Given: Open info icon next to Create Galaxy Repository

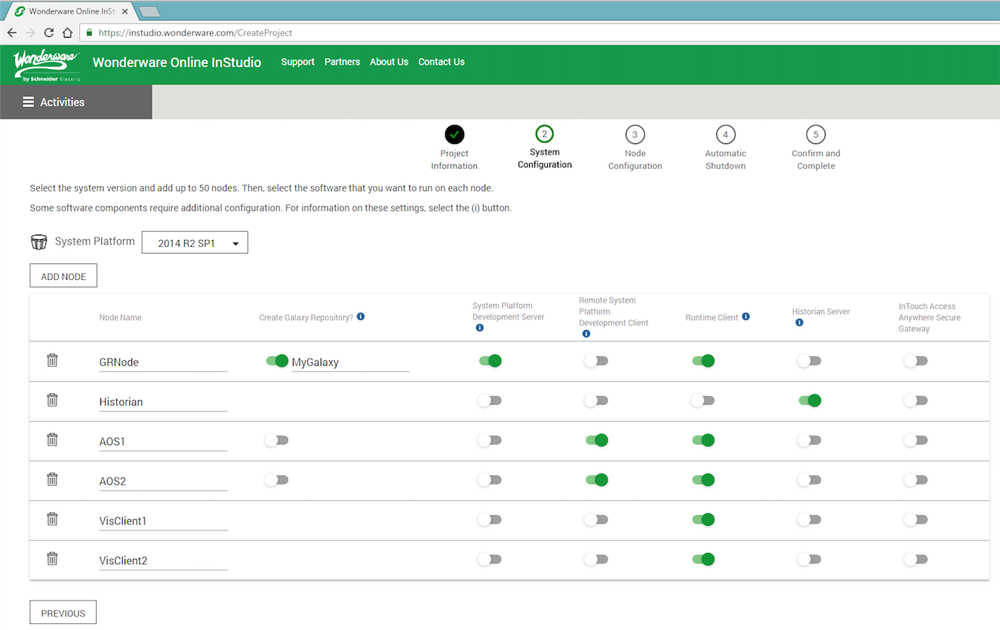Looking at the screenshot, I should point(360,317).
